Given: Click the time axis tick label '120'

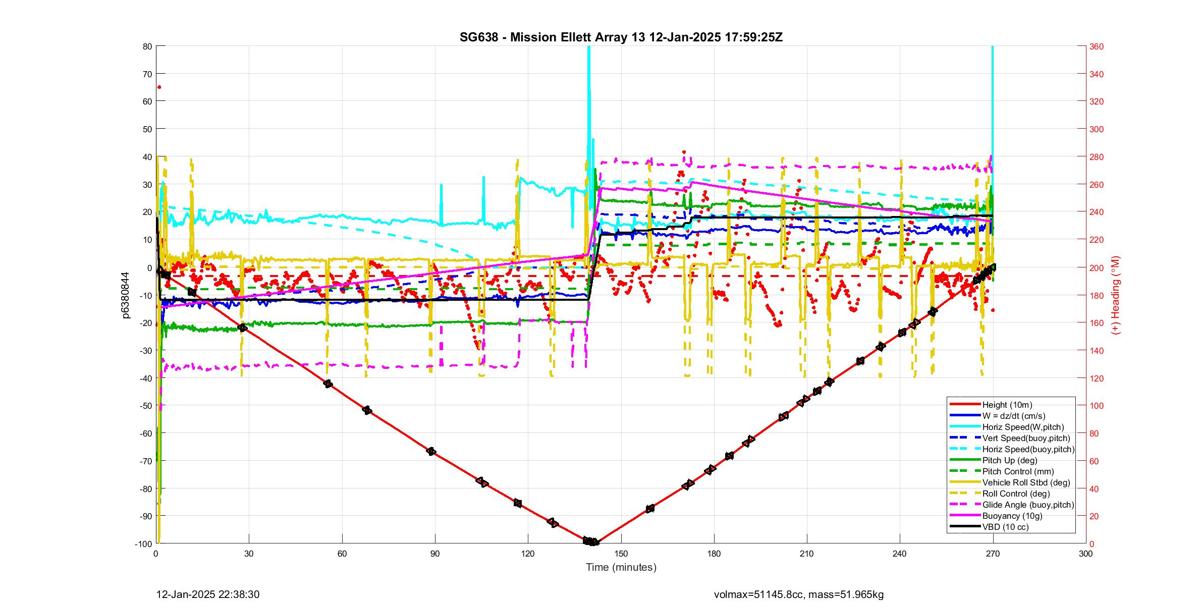Looking at the screenshot, I should pyautogui.click(x=528, y=553).
